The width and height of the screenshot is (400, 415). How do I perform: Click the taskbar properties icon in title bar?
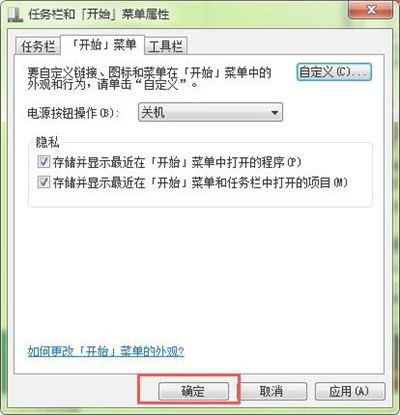15,15
